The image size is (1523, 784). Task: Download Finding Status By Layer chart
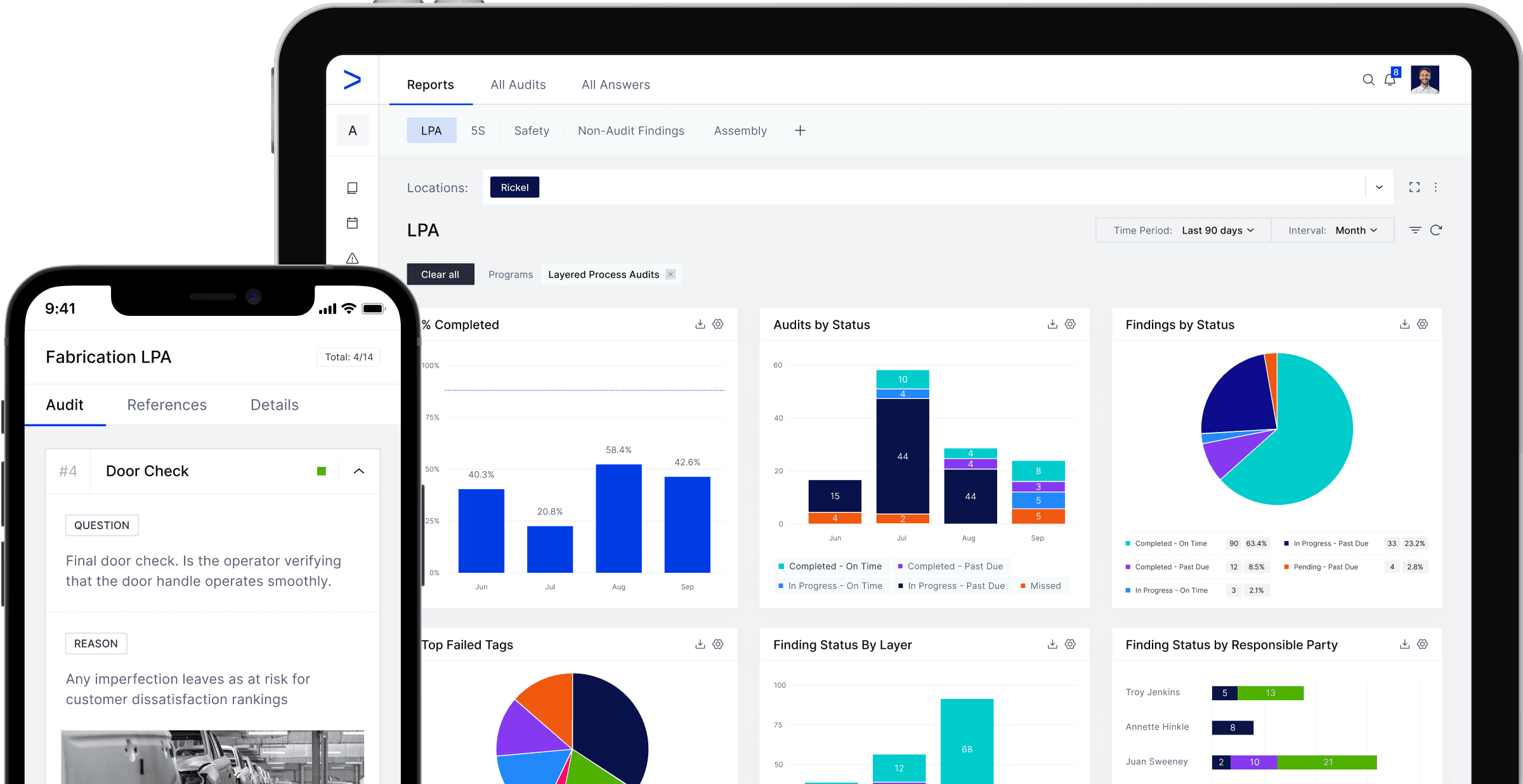click(x=1052, y=644)
